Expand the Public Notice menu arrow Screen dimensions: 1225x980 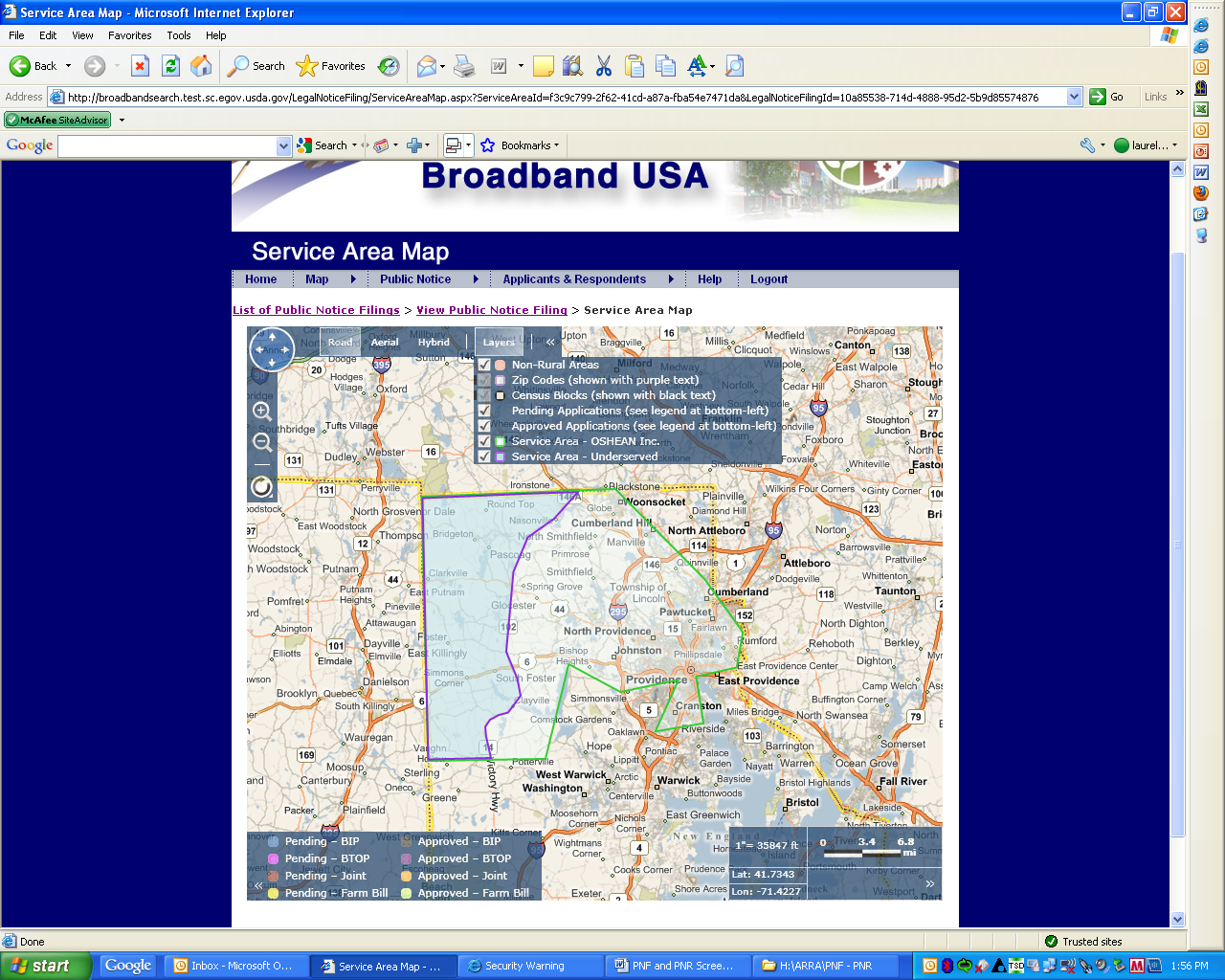[x=476, y=279]
